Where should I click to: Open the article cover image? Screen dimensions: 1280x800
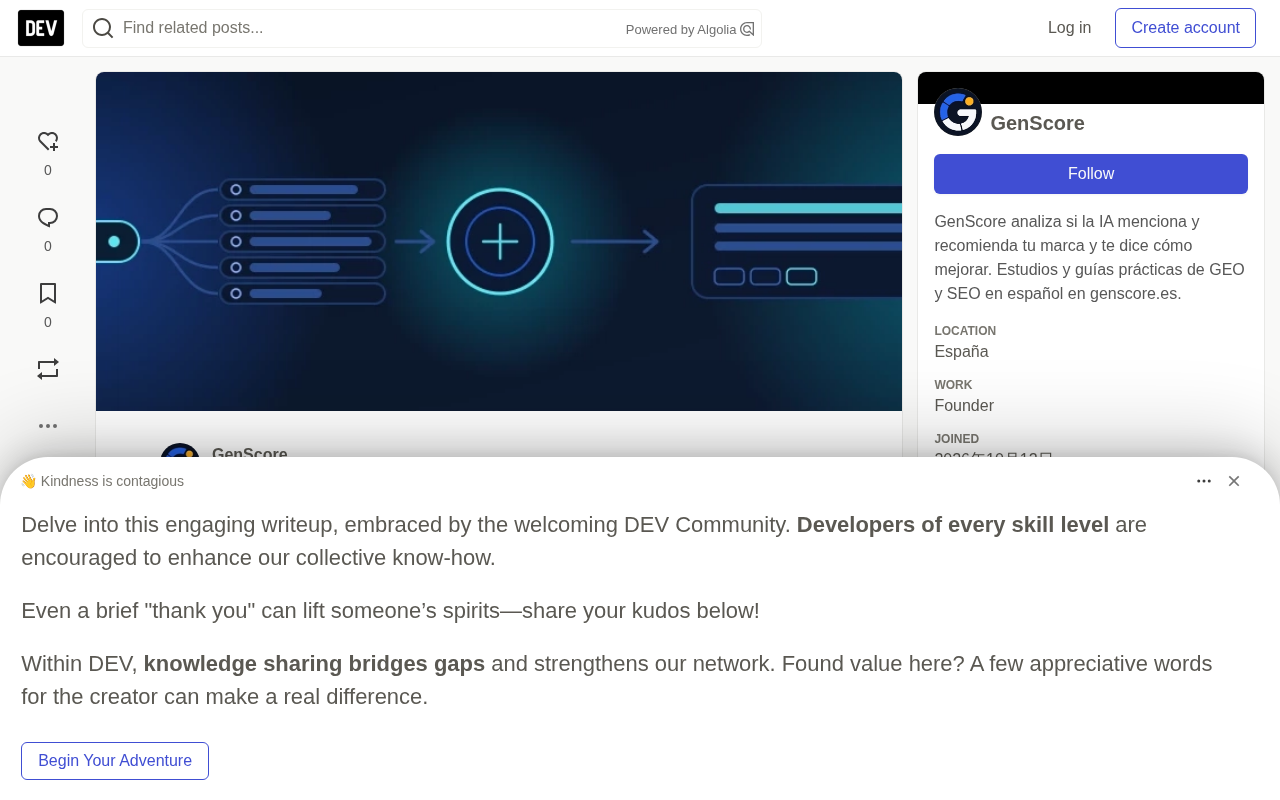(499, 241)
